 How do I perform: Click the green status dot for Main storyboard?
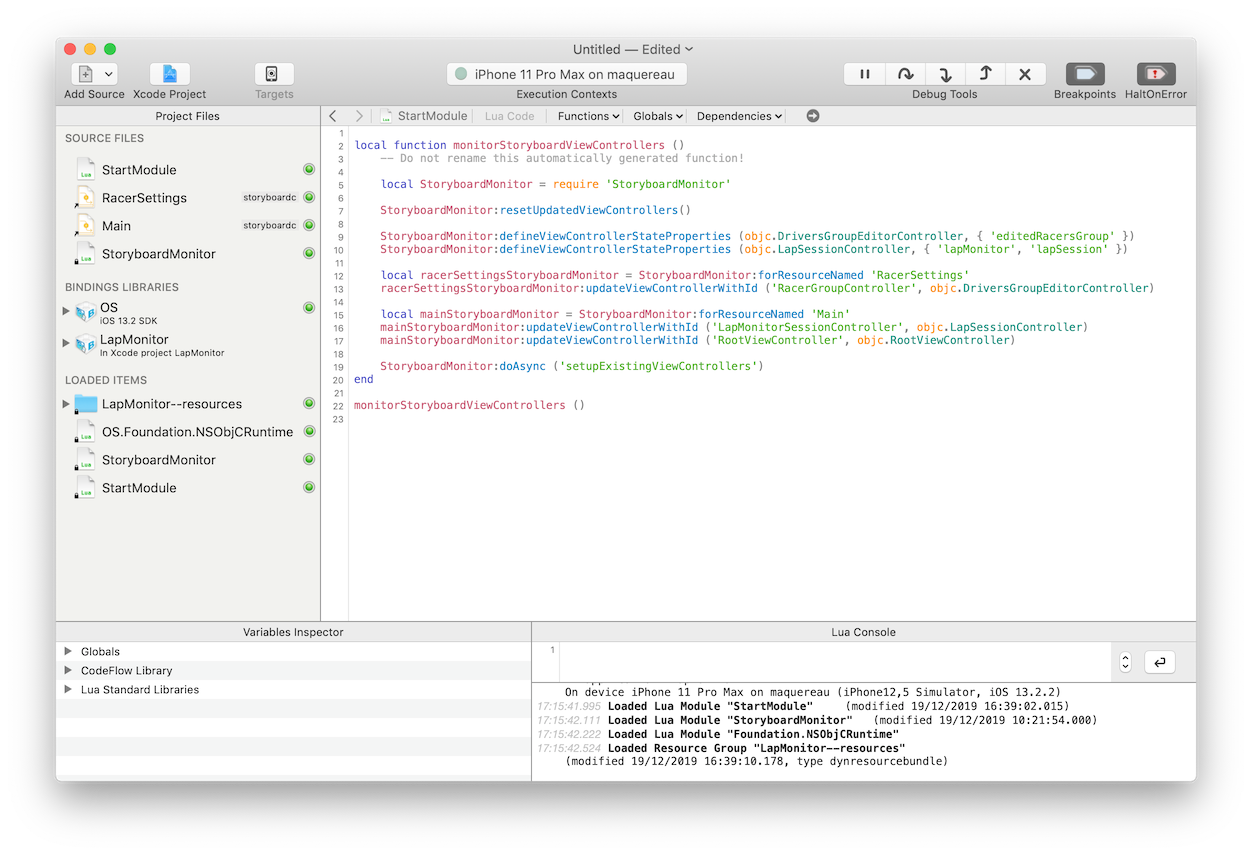coord(309,226)
